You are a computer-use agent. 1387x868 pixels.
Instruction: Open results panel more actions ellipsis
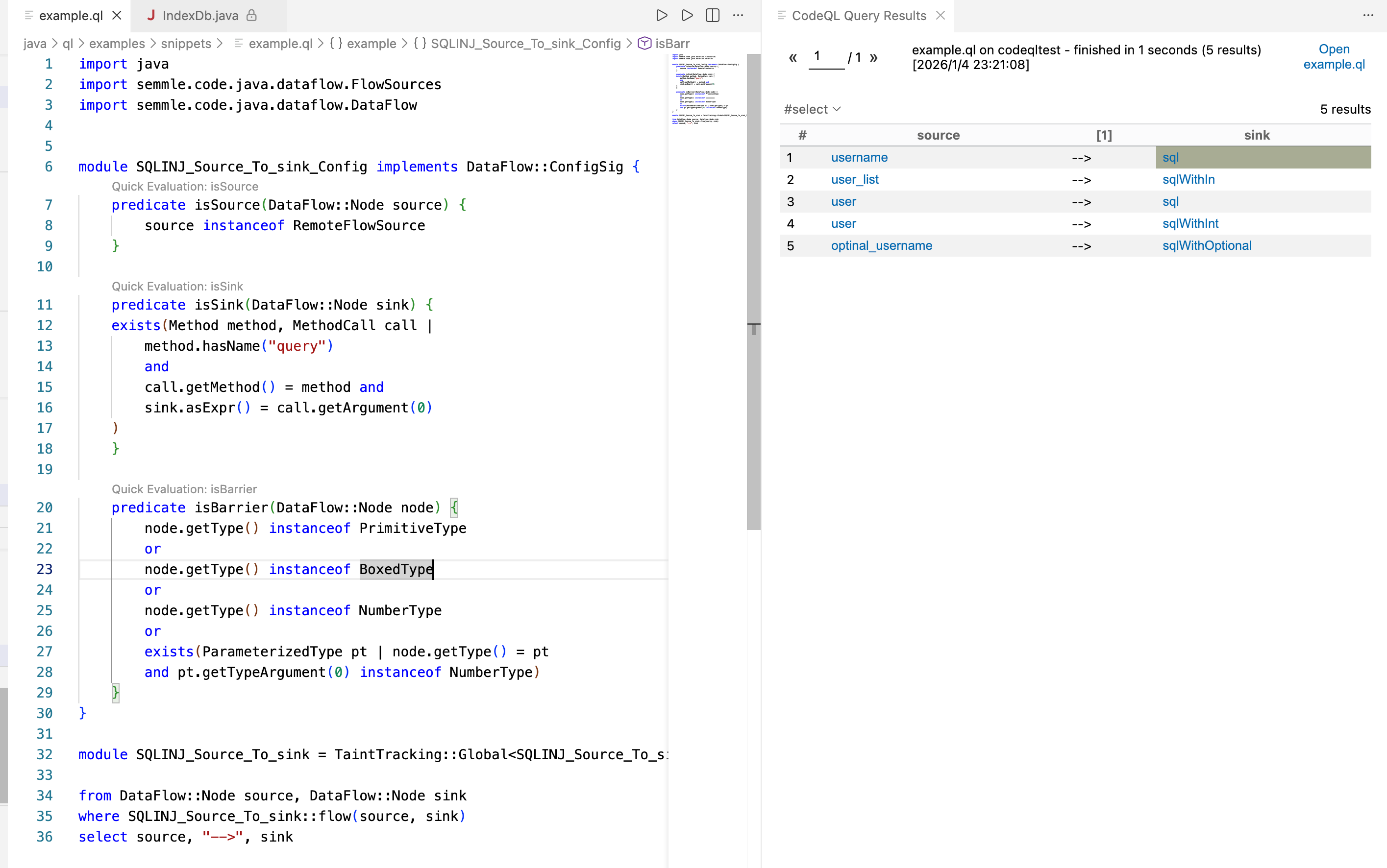(x=1368, y=16)
